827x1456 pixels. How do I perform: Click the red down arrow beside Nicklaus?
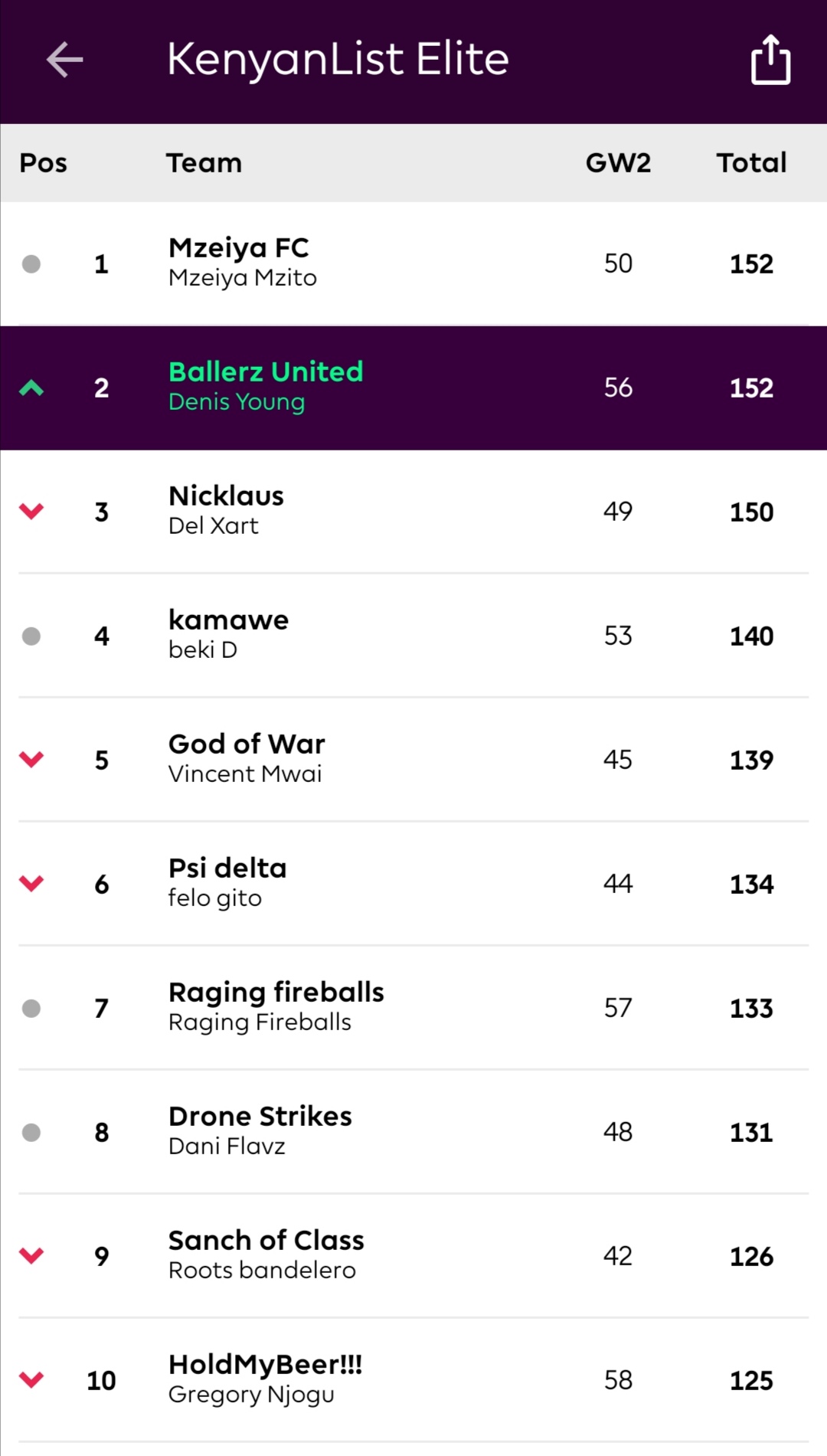click(x=31, y=512)
